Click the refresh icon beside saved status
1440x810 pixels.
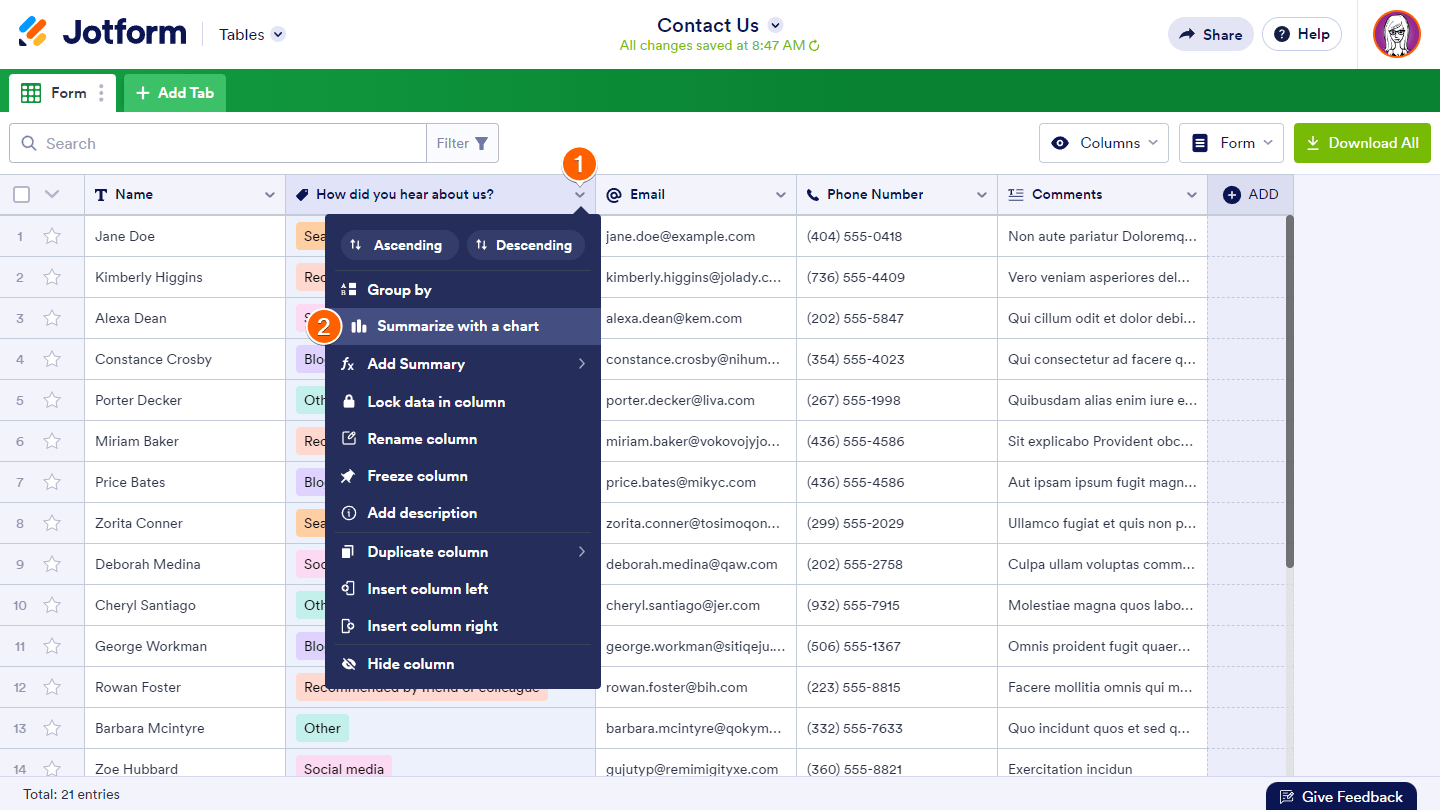coord(814,46)
